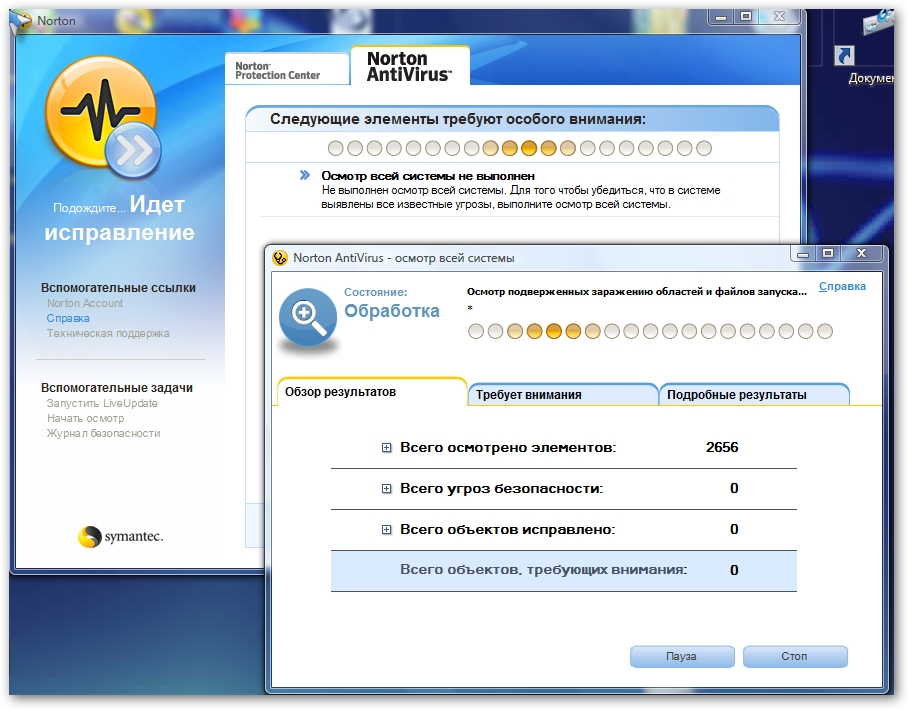Switch to the Требует внимания tab
This screenshot has height=709, width=908.
(x=563, y=394)
